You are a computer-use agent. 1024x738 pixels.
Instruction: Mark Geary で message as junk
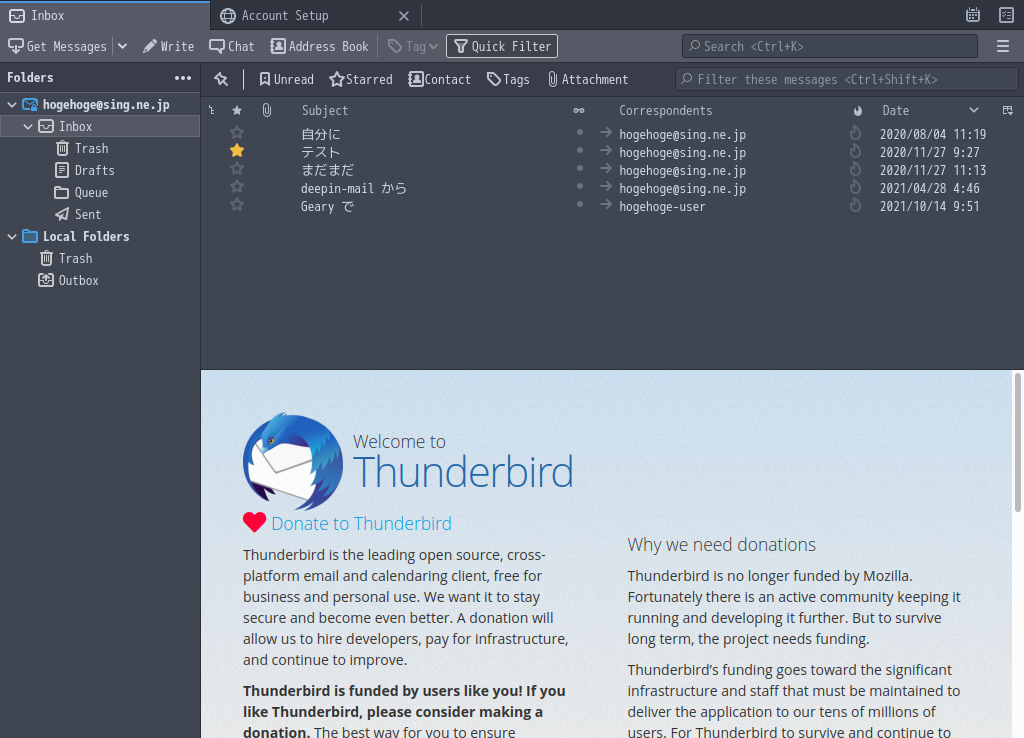(x=856, y=206)
